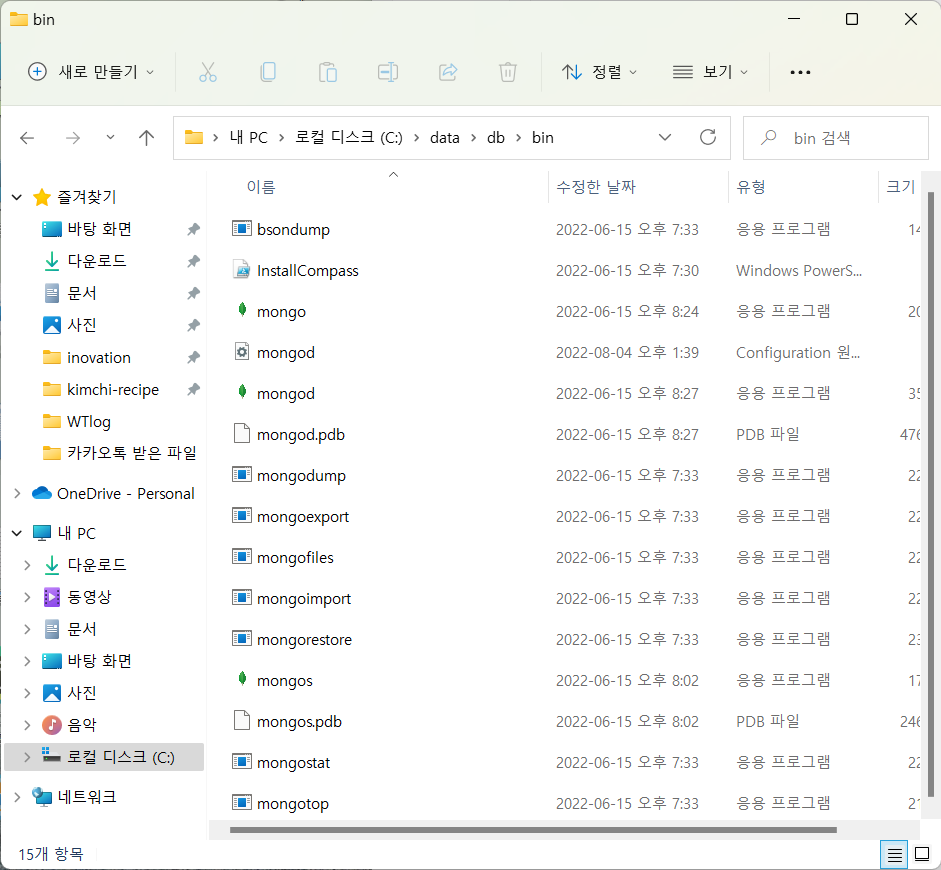Select the mongod.pdb file icon
Screen dimensions: 941x870
click(x=241, y=433)
